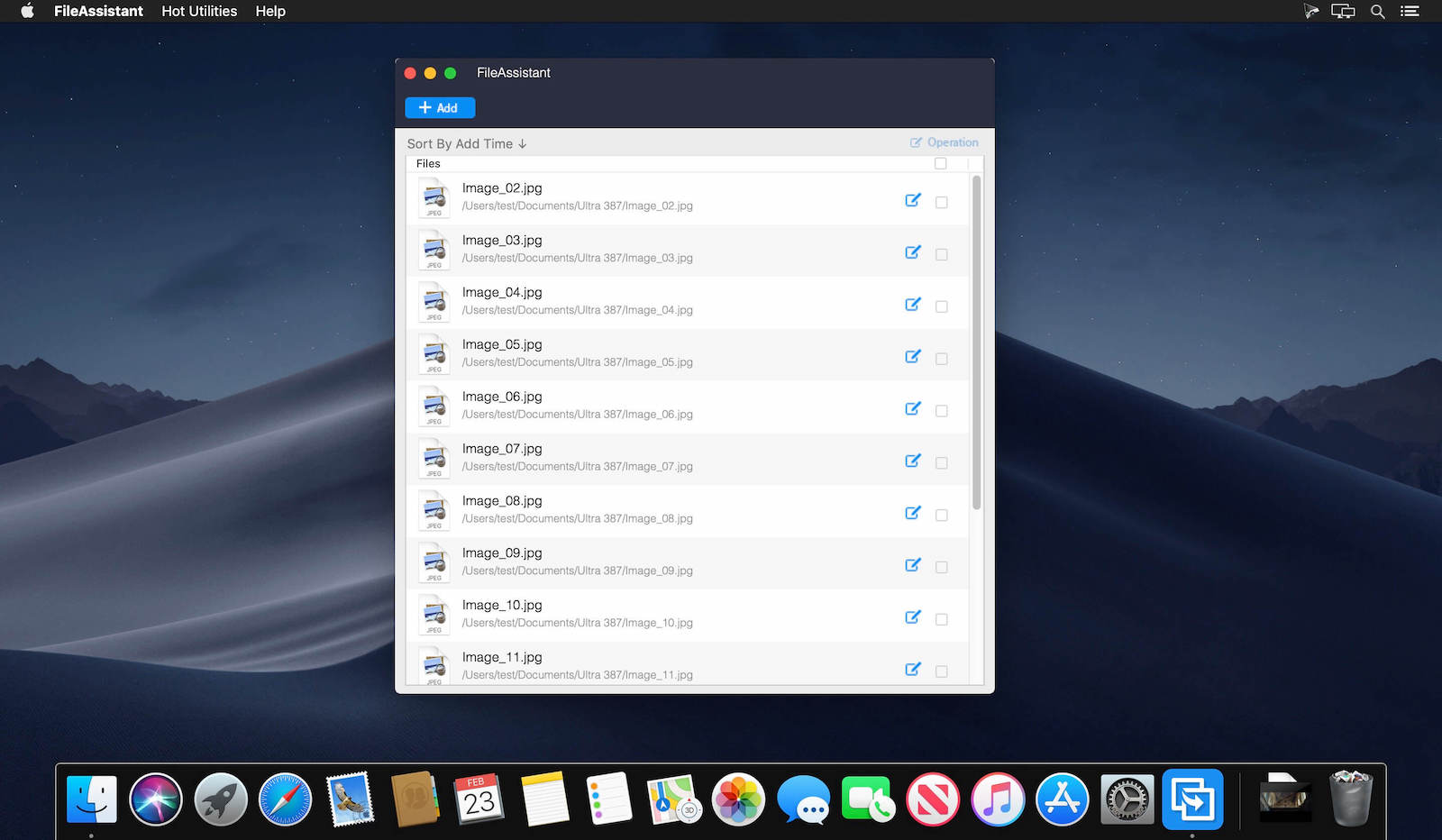Open the Help menu
This screenshot has width=1442, height=840.
tap(270, 11)
